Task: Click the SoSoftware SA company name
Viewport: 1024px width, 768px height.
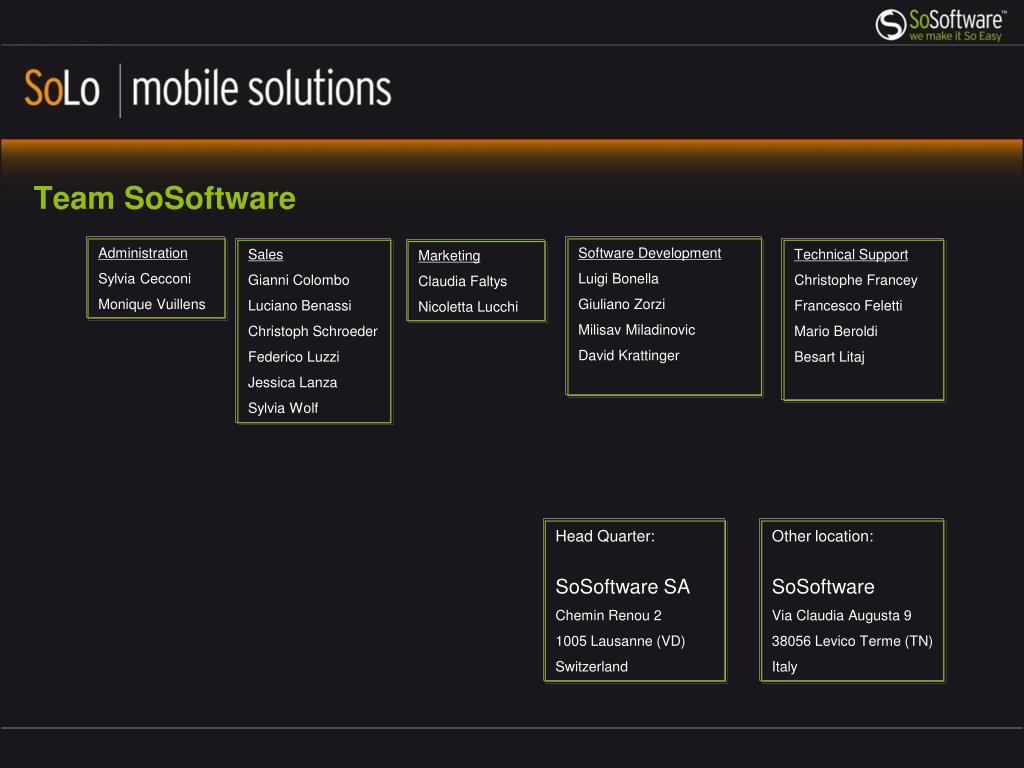Action: [622, 586]
